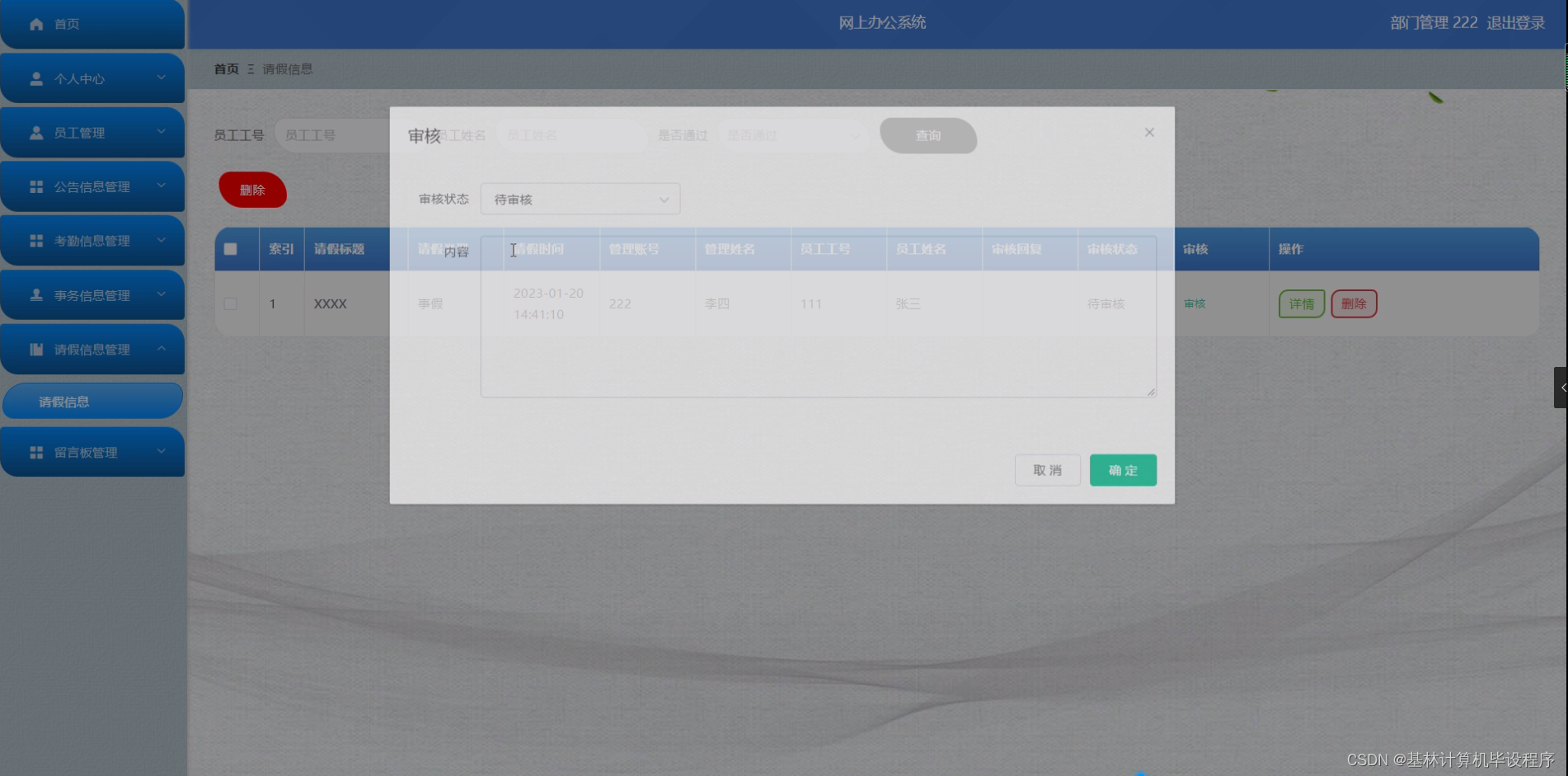1568x776 pixels.
Task: Check the checkbox for the XXXX leave row
Action: pyautogui.click(x=232, y=303)
